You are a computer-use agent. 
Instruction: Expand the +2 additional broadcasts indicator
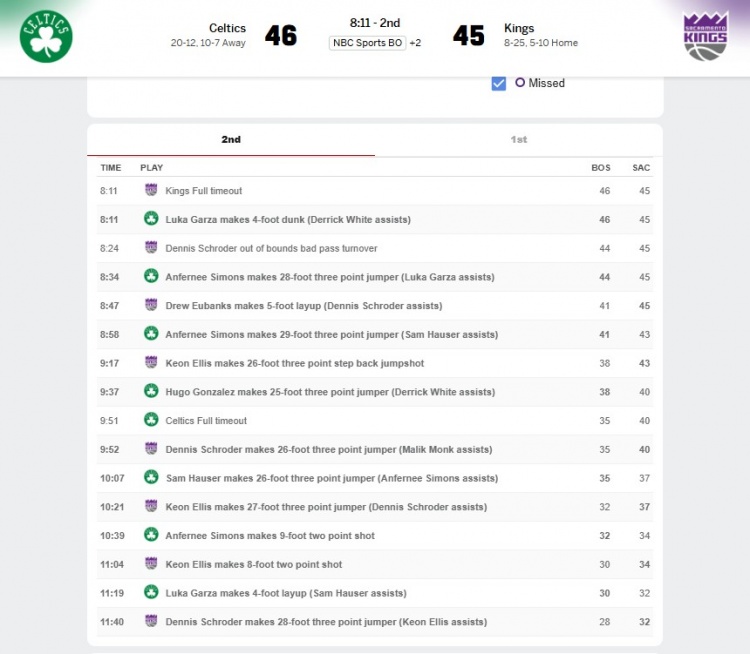(415, 43)
